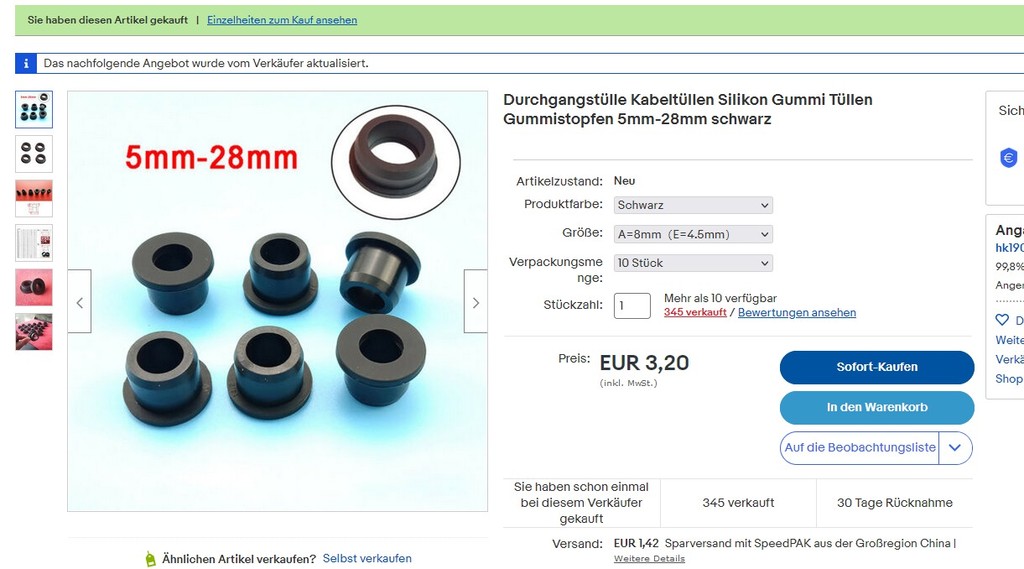Click the green tag icon near Ähnlichen Artikel

pyautogui.click(x=150, y=559)
